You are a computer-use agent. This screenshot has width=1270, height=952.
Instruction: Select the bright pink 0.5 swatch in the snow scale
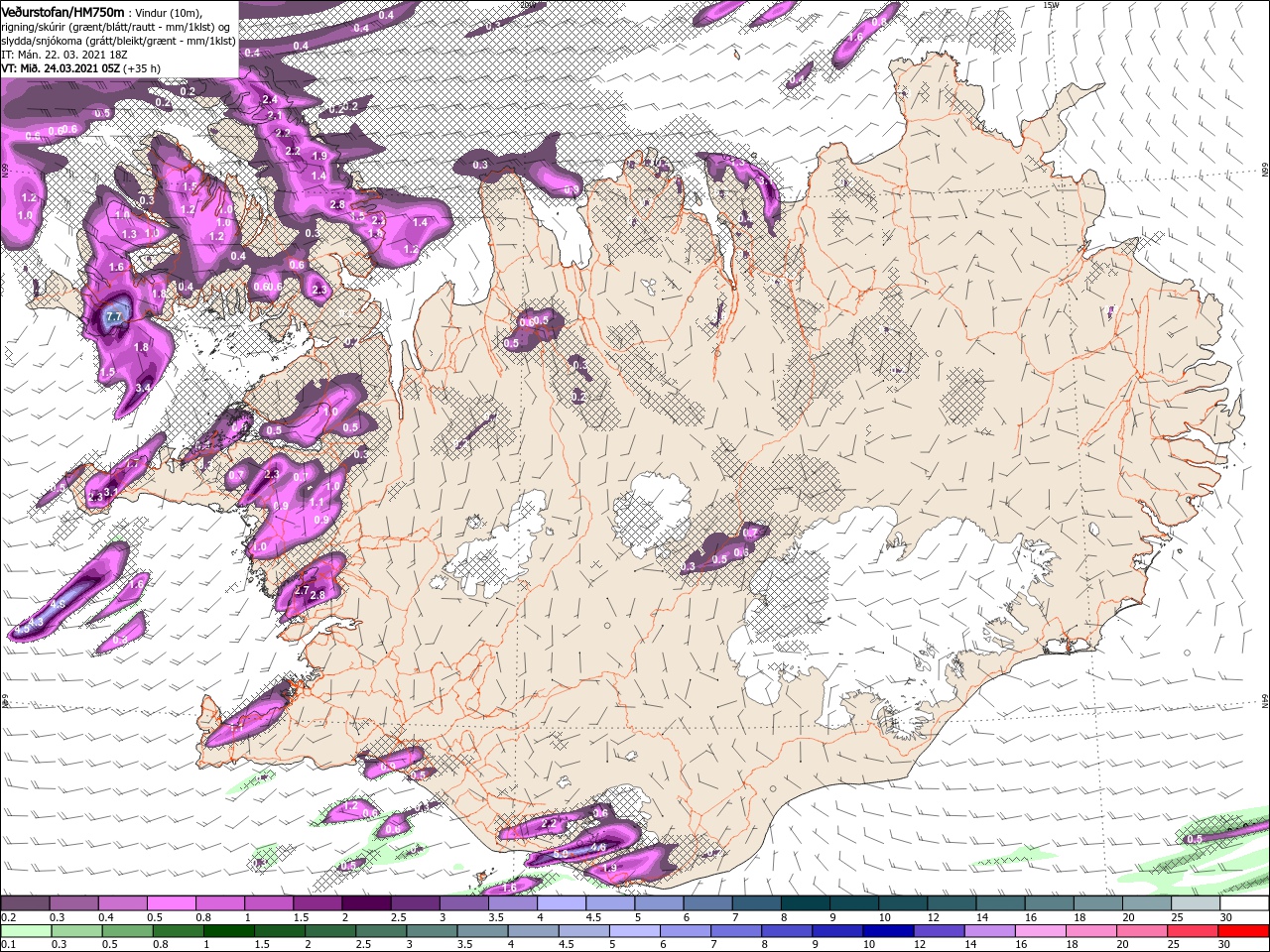pos(172,903)
